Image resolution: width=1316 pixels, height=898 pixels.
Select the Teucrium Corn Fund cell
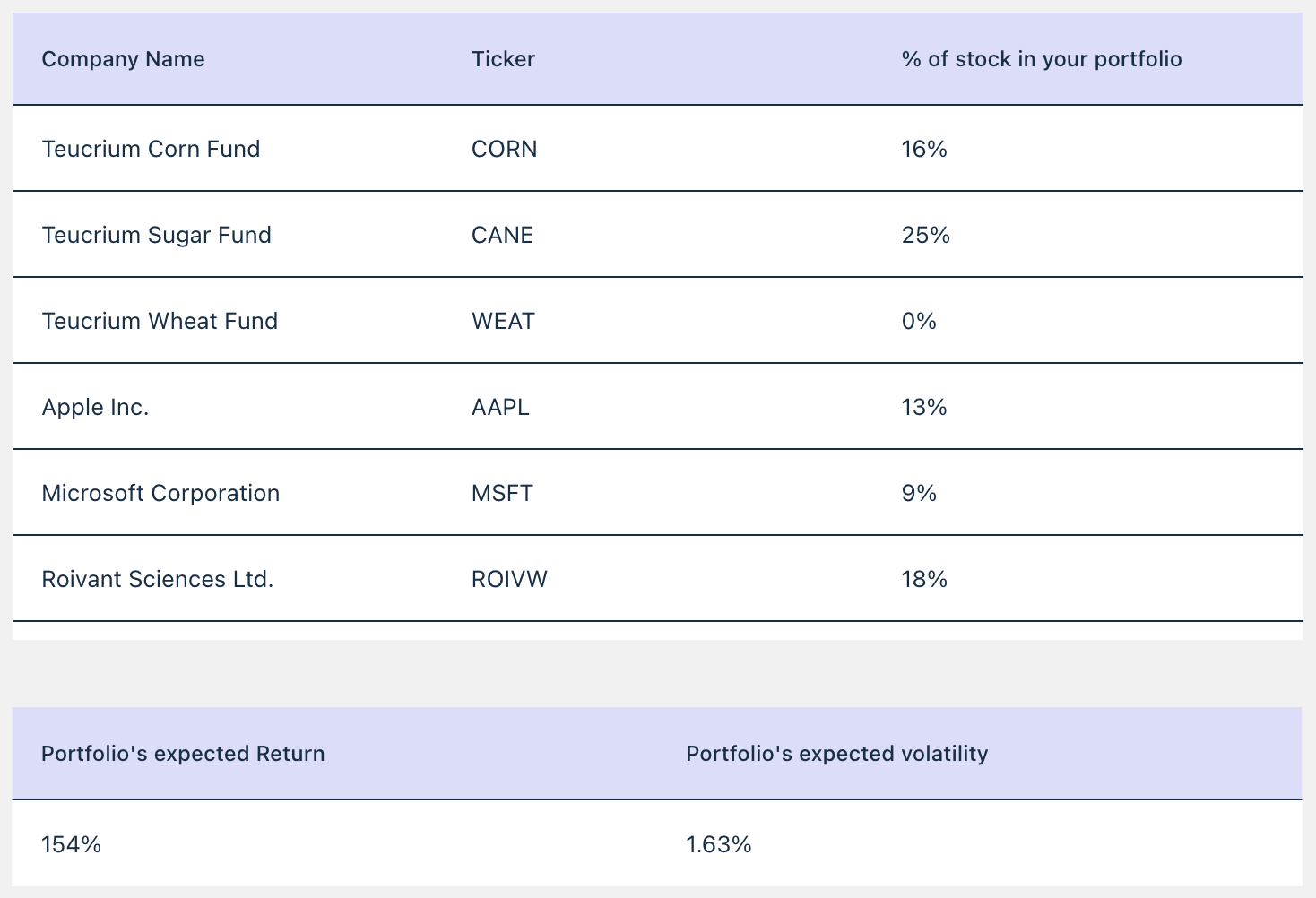pyautogui.click(x=151, y=149)
